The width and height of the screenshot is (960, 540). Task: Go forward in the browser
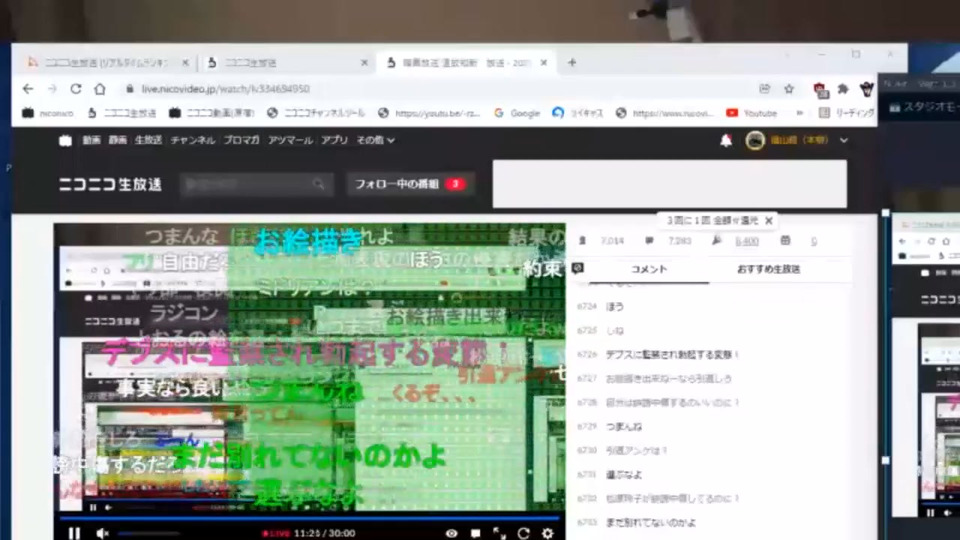(52, 89)
